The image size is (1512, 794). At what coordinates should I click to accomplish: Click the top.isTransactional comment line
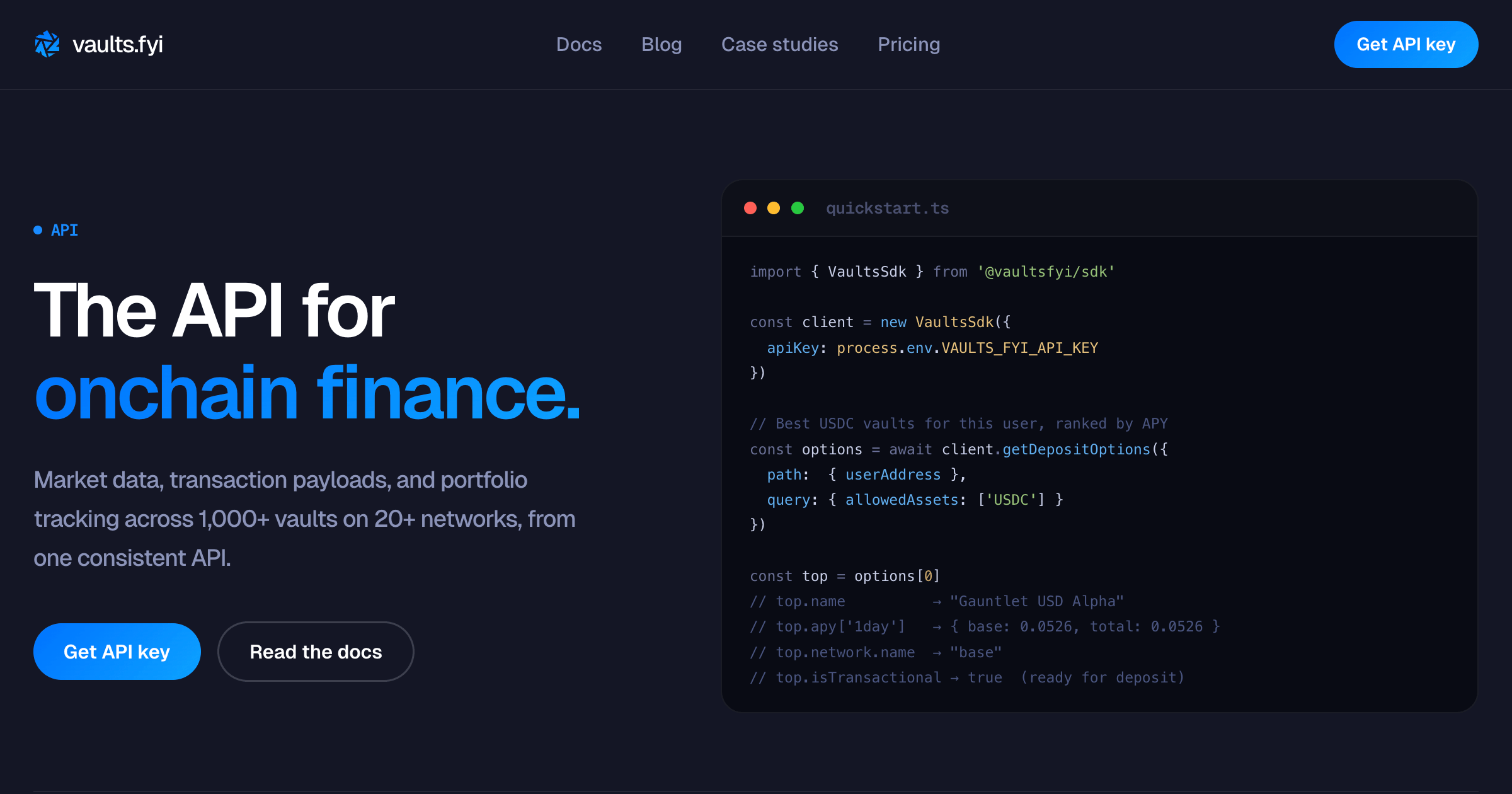[x=967, y=677]
